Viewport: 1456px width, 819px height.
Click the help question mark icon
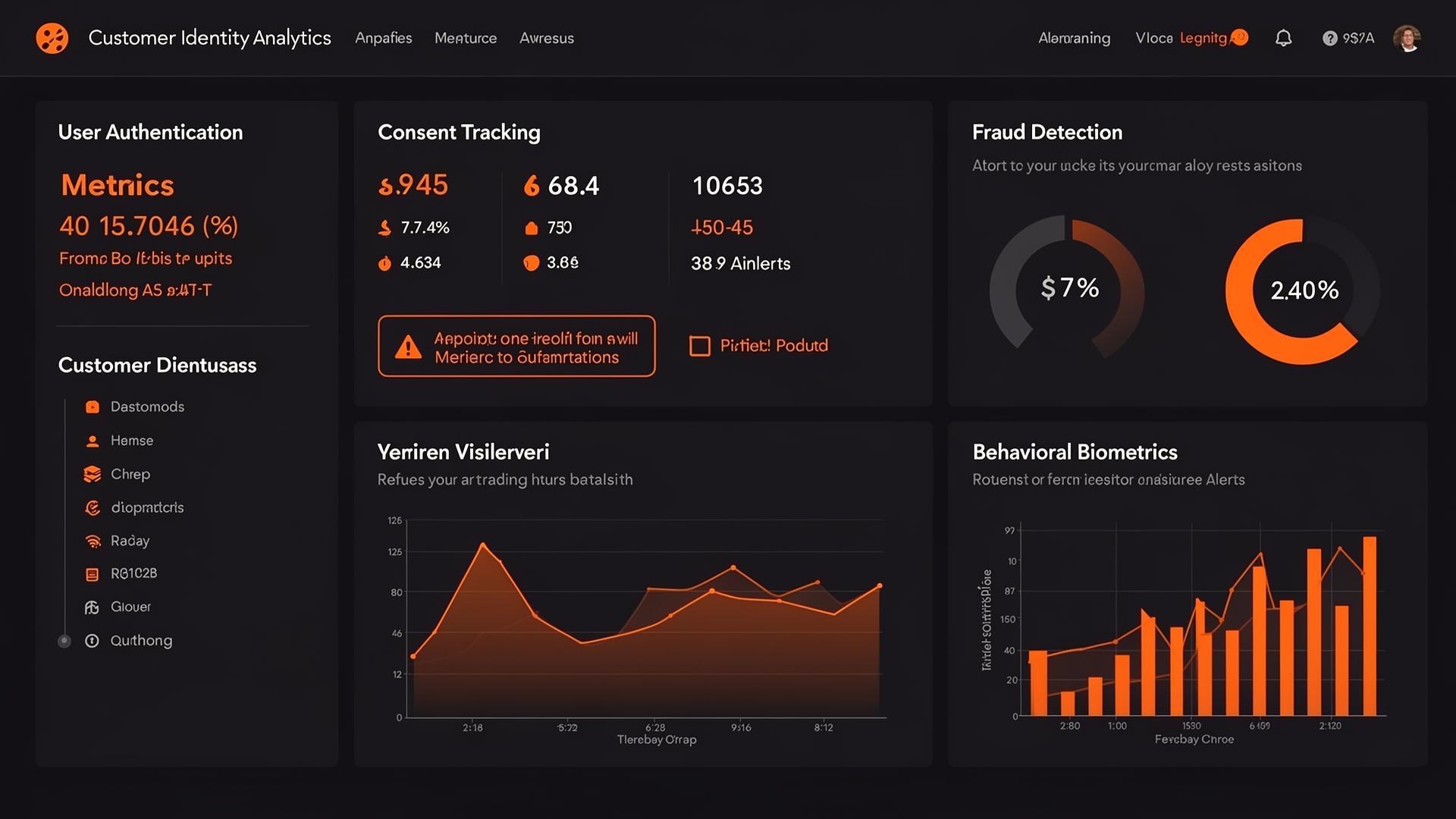click(1329, 38)
